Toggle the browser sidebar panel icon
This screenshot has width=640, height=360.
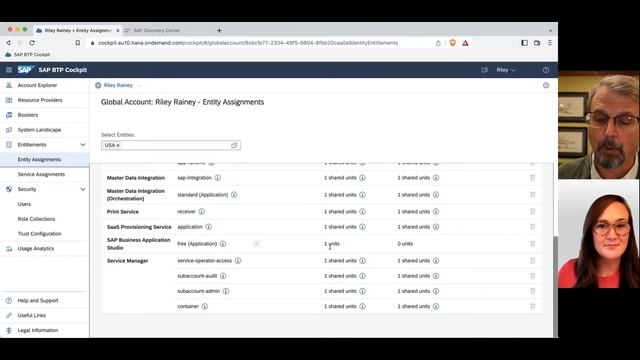[524, 43]
